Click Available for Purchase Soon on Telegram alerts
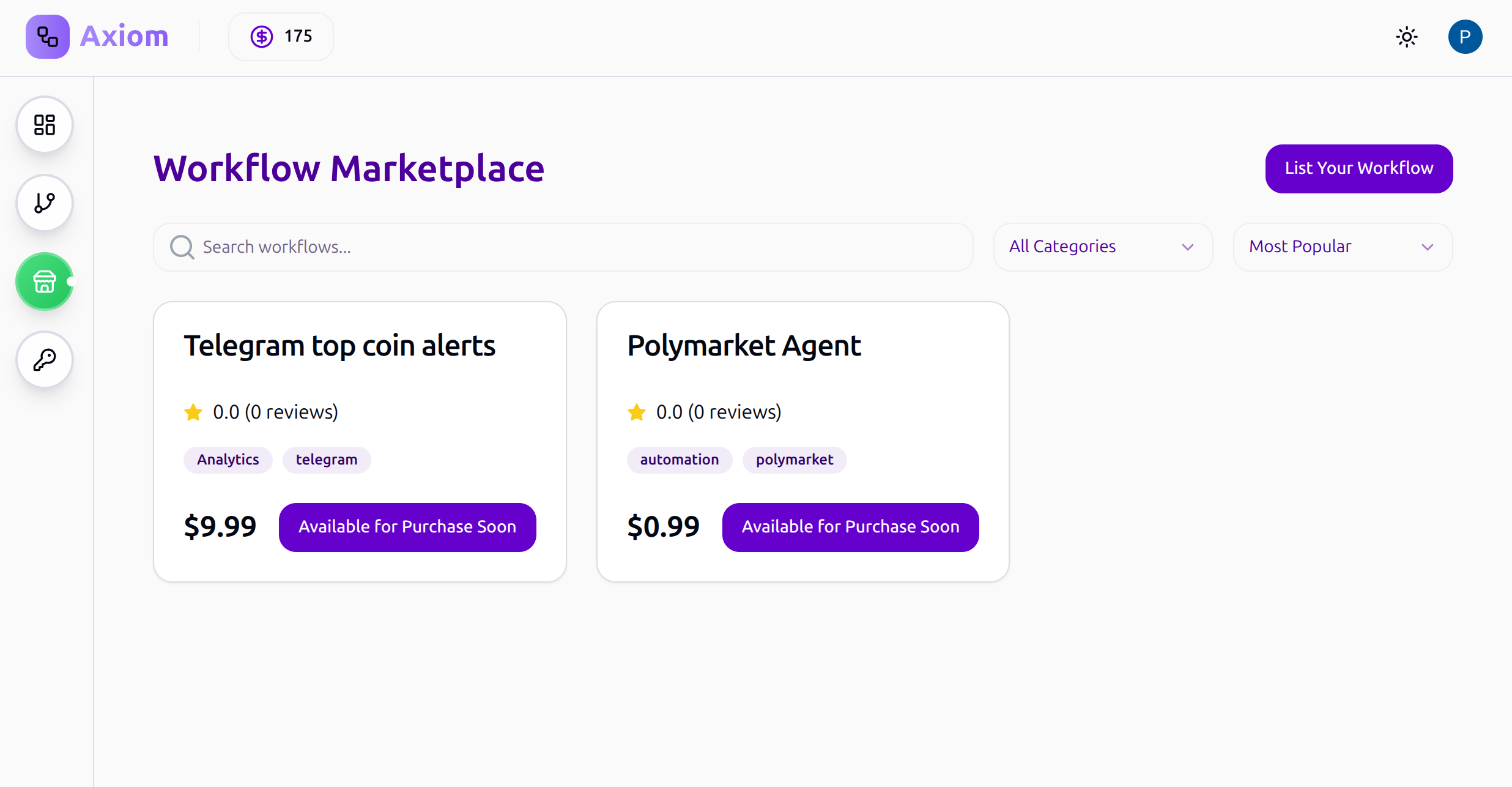Image resolution: width=1512 pixels, height=787 pixels. pyautogui.click(x=407, y=527)
